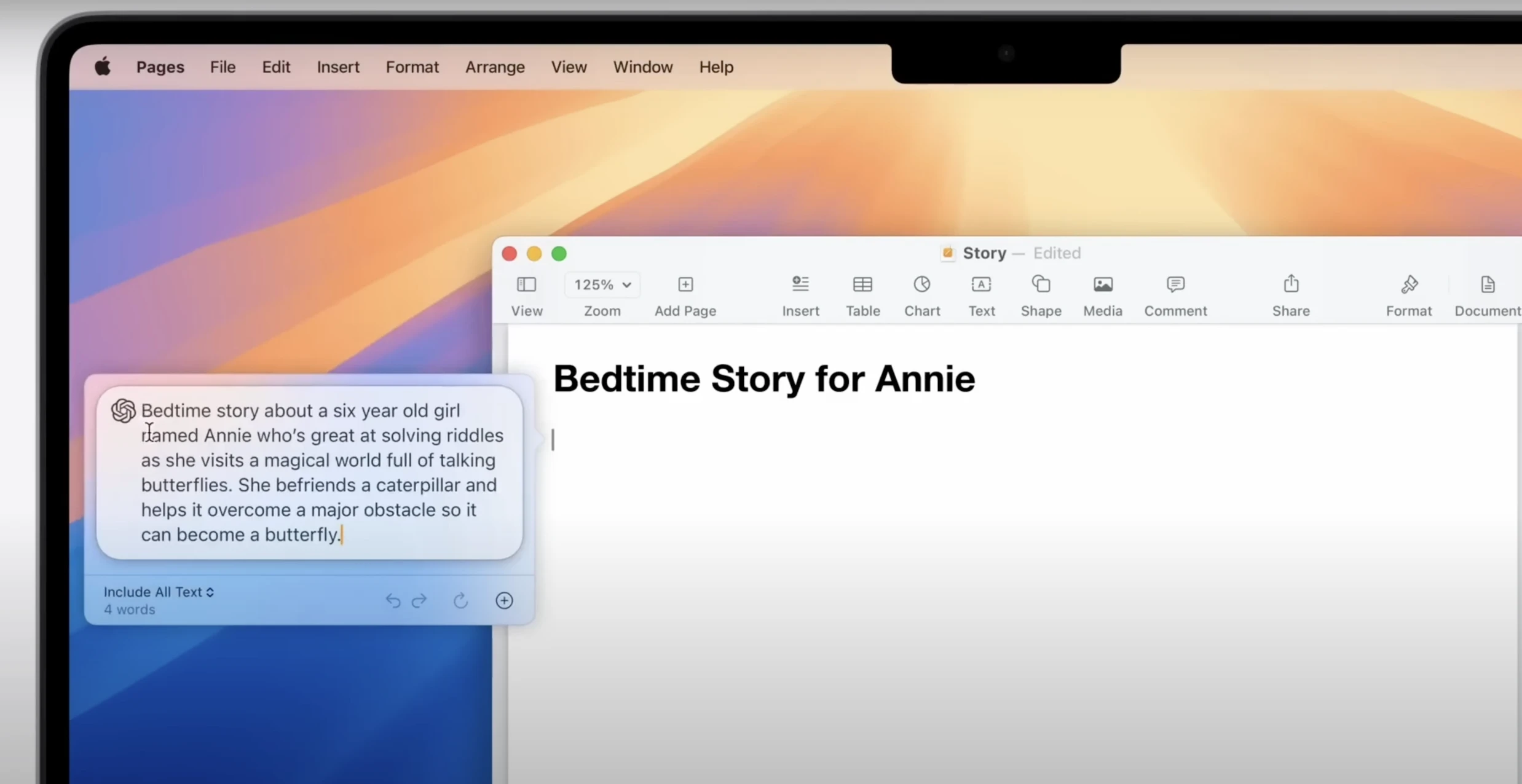This screenshot has height=784, width=1522.
Task: Open the Media browser
Action: 1102,295
